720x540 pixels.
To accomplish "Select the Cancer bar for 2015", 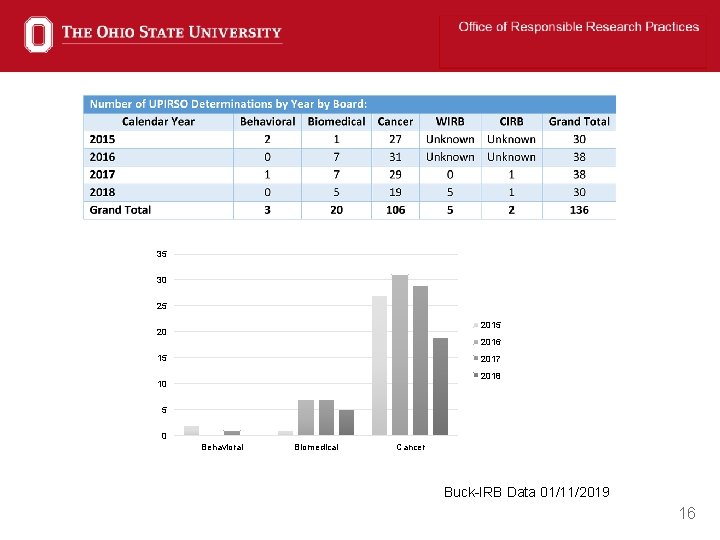I will click(379, 366).
